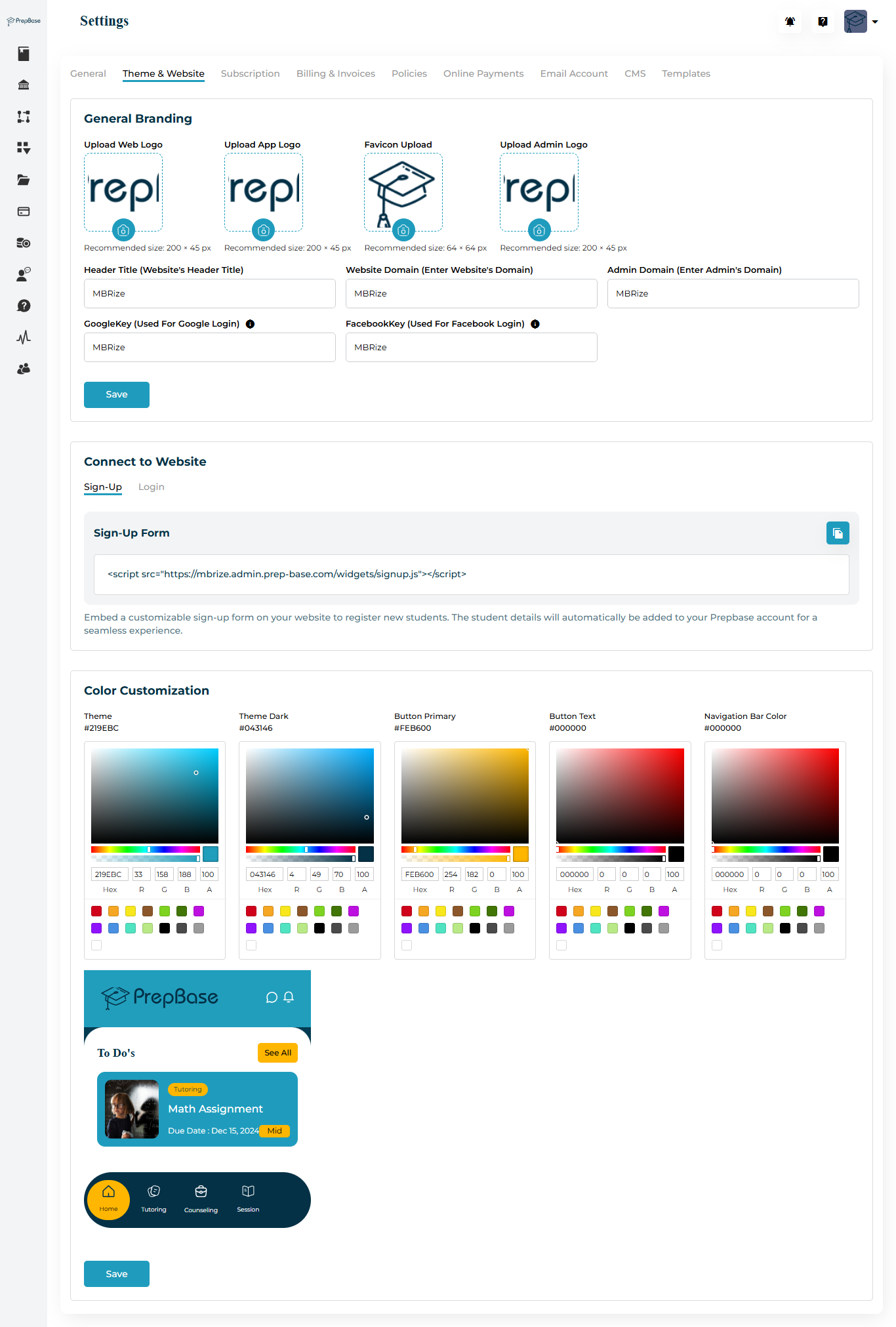Click the Header Title input field
Viewport: 896px width, 1327px height.
click(209, 294)
